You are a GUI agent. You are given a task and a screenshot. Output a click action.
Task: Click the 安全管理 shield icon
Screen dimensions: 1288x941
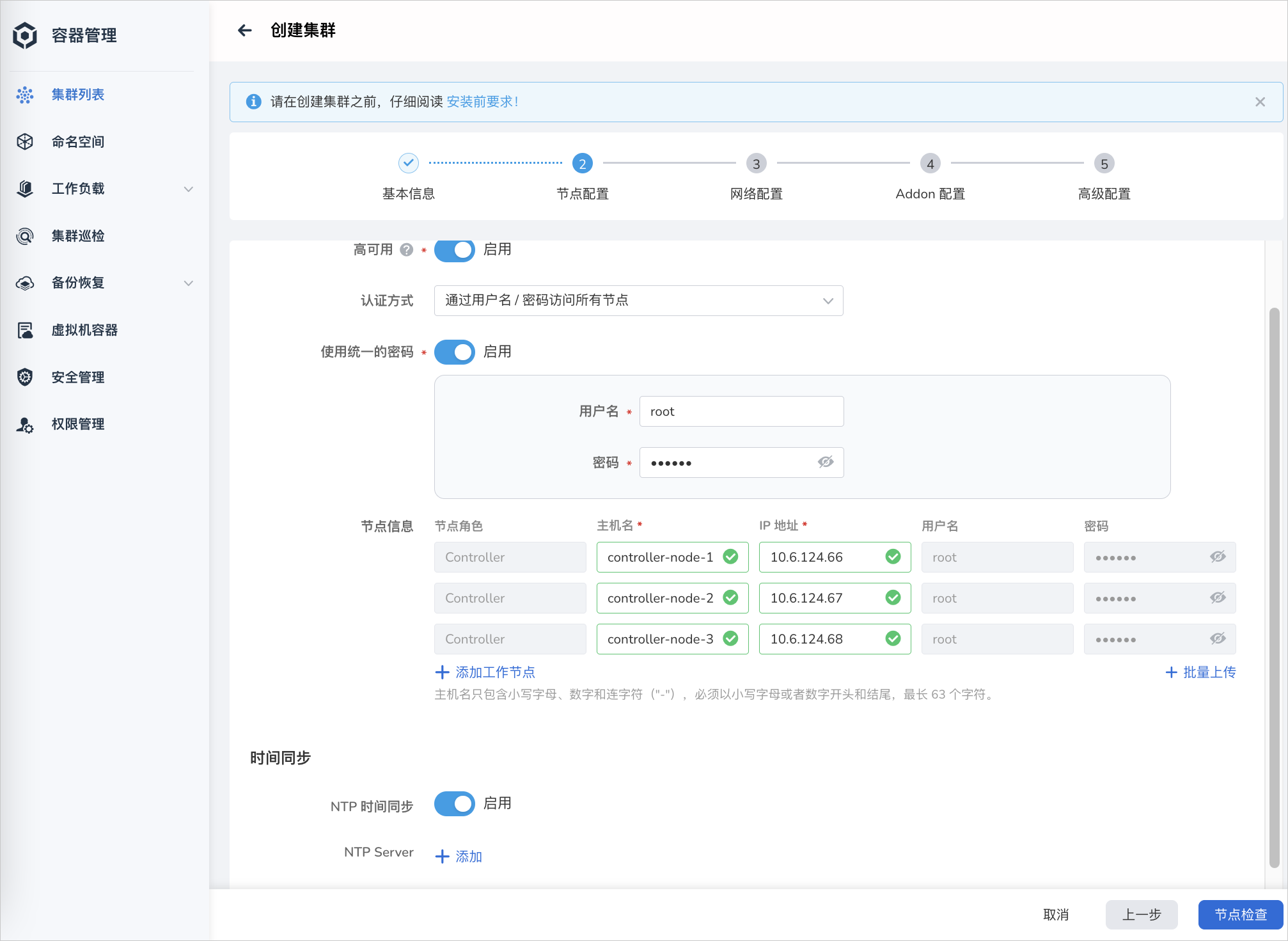[25, 377]
